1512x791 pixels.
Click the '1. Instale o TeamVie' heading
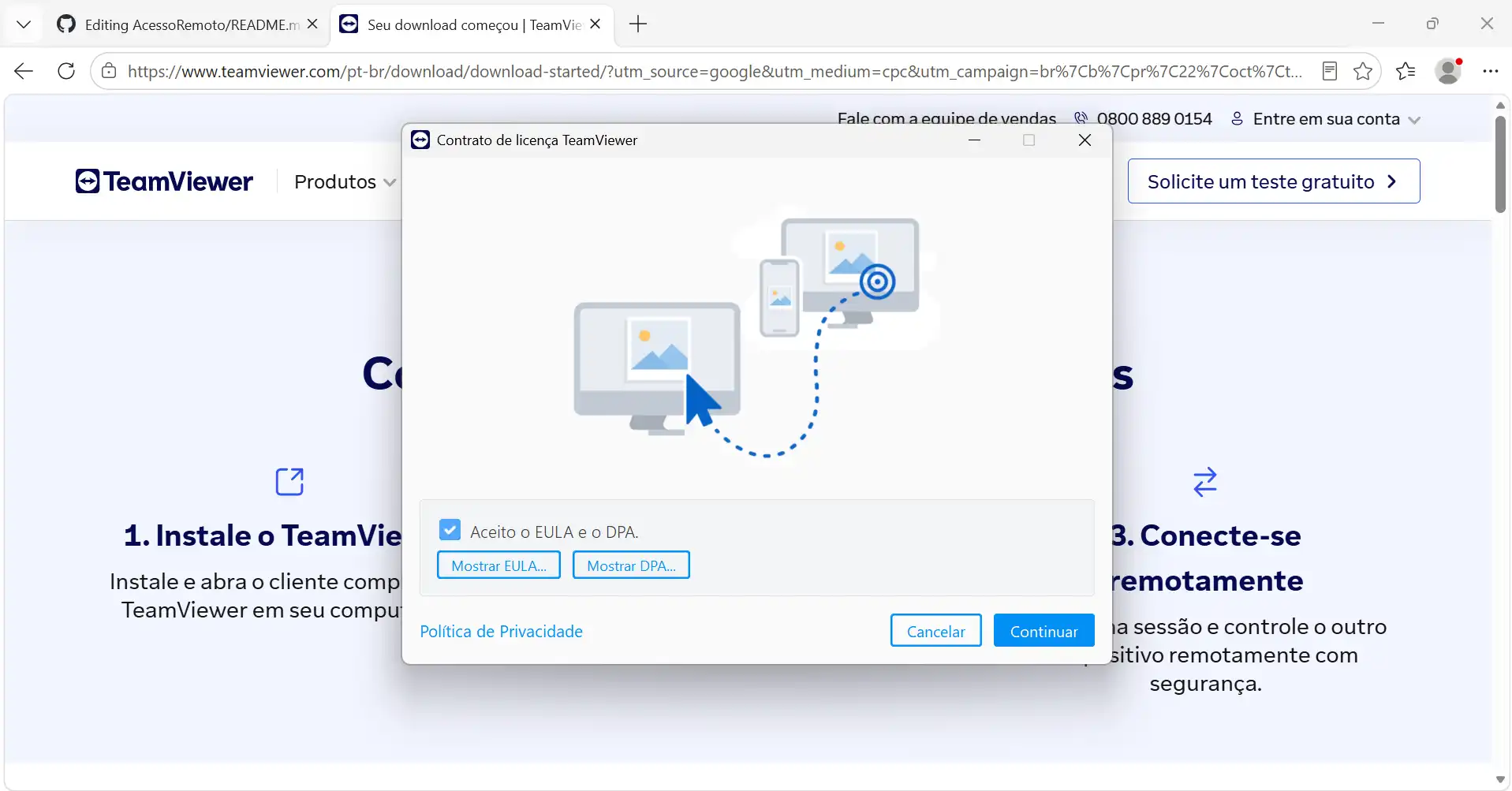pos(263,535)
